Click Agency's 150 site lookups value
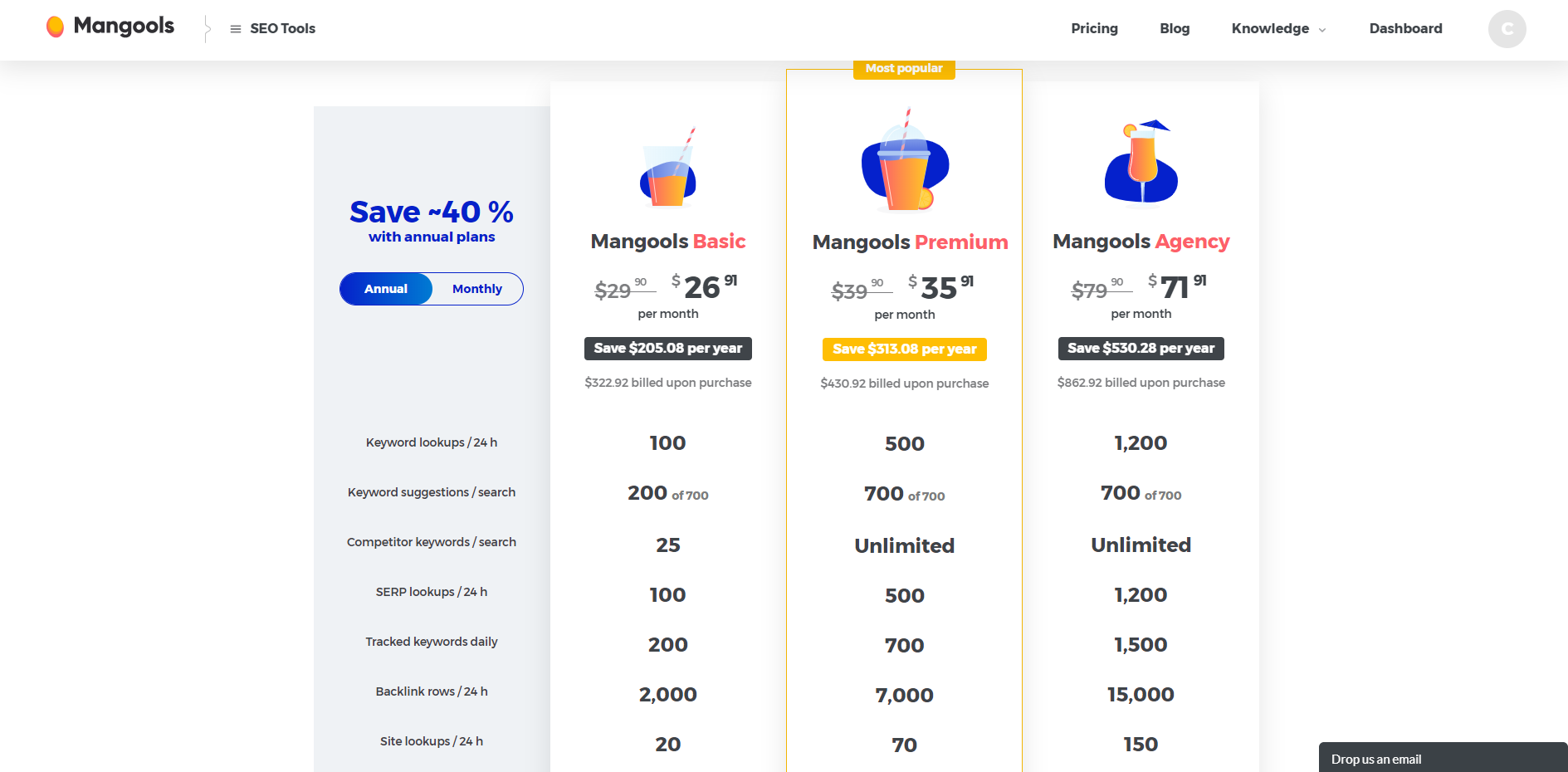The height and width of the screenshot is (772, 1568). coord(1141,745)
